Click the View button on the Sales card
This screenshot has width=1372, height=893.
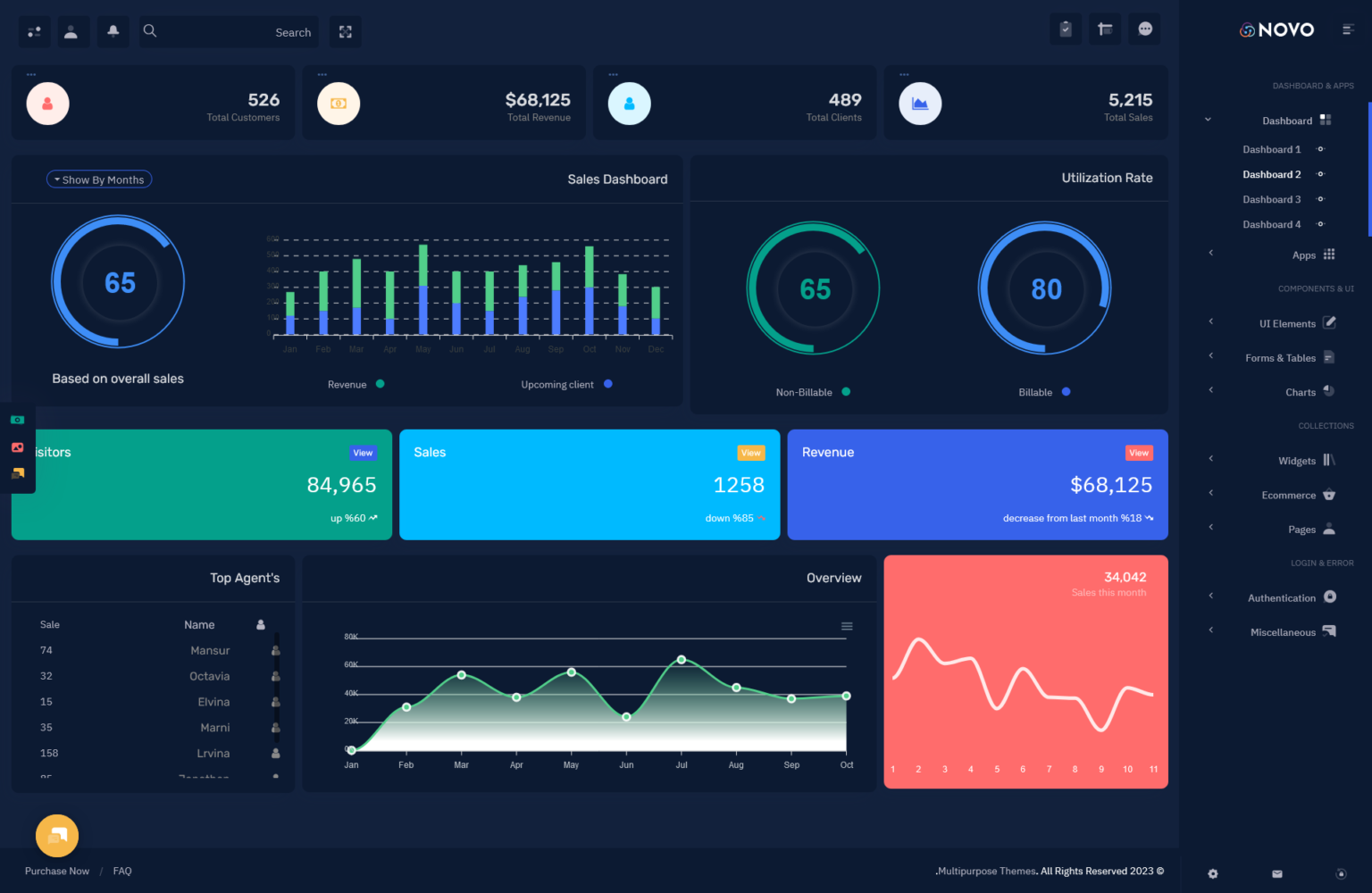point(750,453)
